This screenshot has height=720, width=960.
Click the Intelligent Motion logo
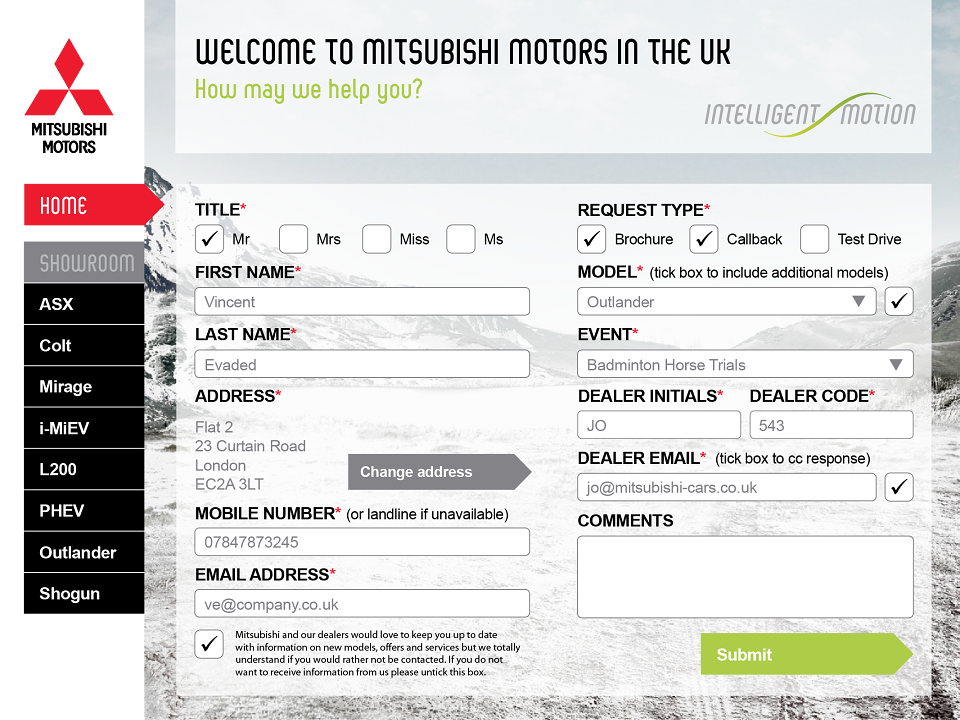(x=810, y=114)
